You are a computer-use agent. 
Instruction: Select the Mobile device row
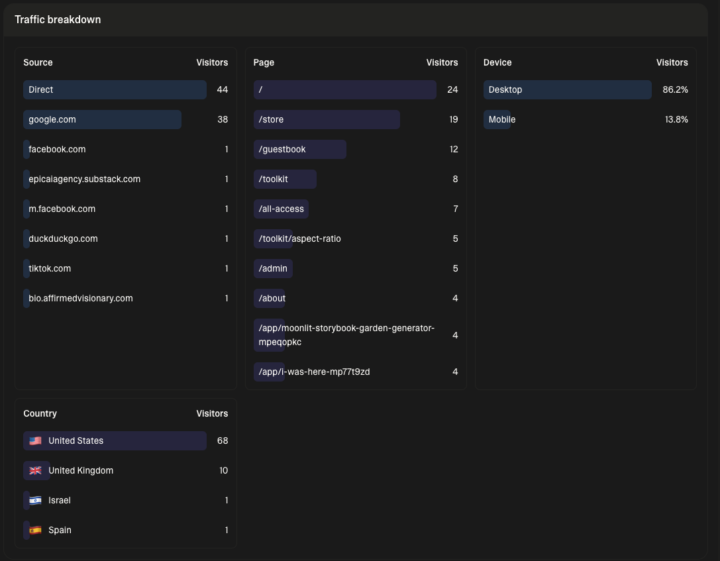(585, 119)
